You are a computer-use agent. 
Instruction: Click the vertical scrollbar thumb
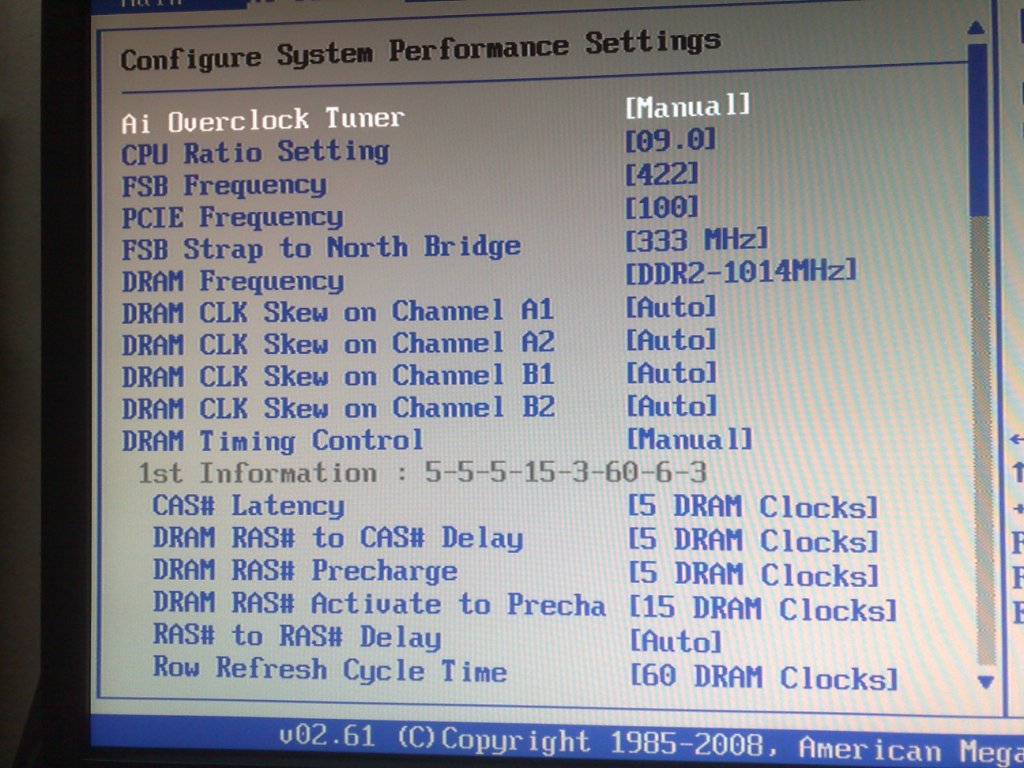click(979, 131)
